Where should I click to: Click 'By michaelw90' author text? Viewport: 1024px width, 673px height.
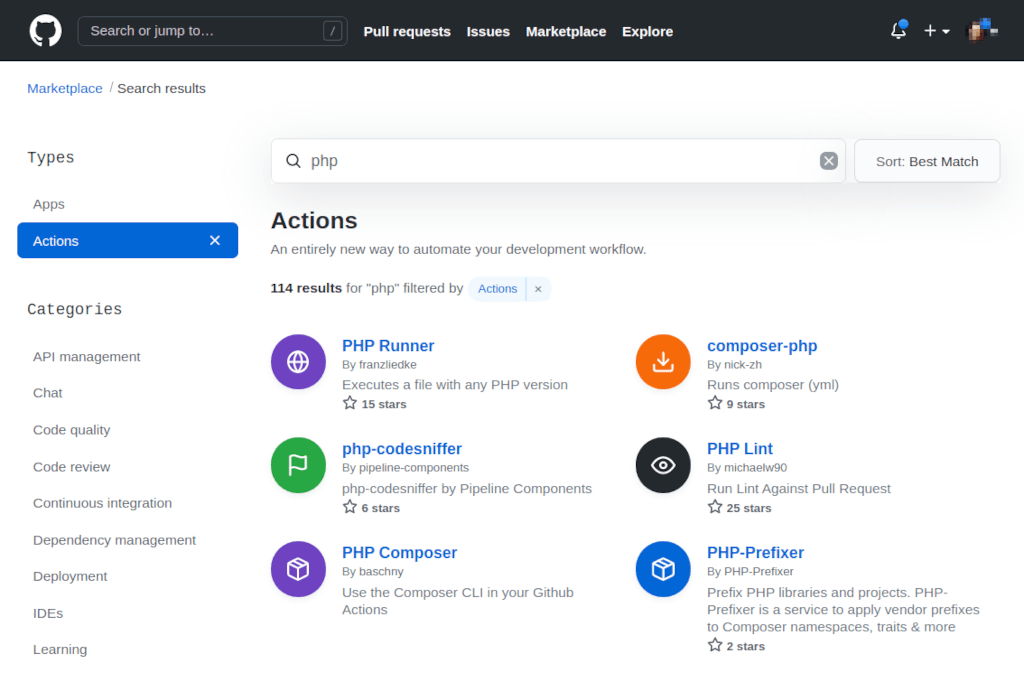pyautogui.click(x=746, y=467)
